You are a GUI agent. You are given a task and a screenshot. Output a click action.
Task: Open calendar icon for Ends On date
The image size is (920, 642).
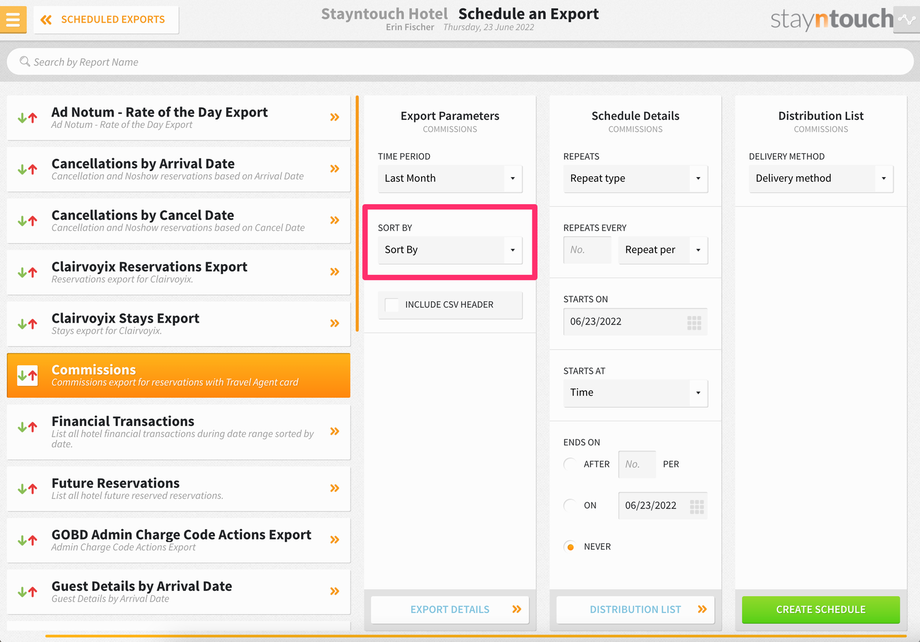pos(696,506)
